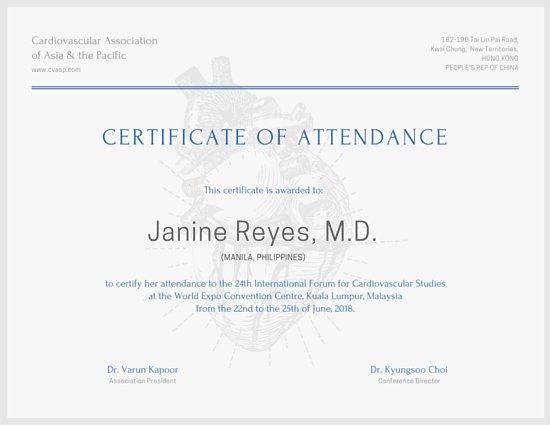This screenshot has height=425, width=550.
Task: Open the www.cvasp.com website link
Action: pyautogui.click(x=56, y=69)
